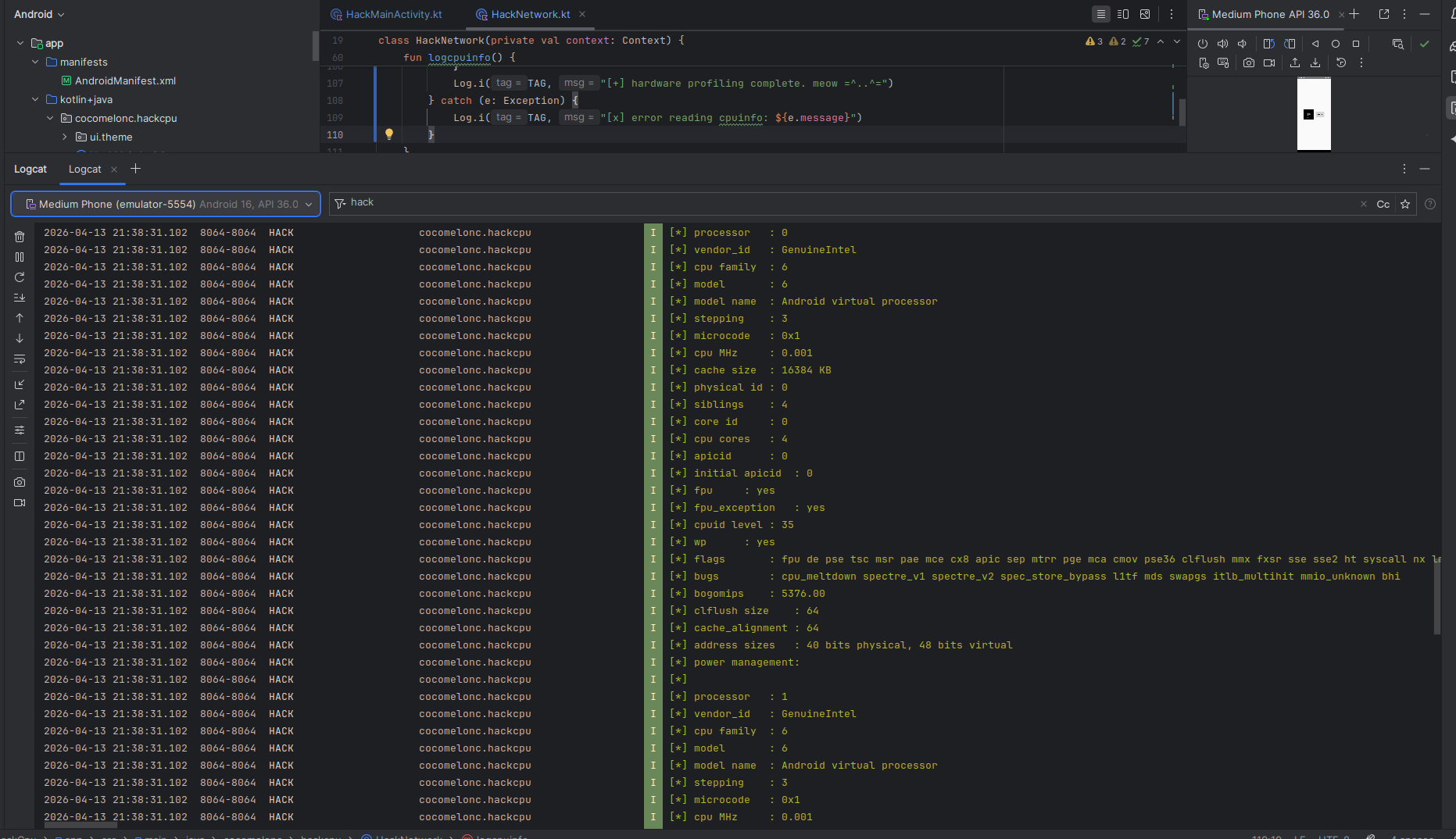Take emulator screenshot from toolbar
The image size is (1456, 839).
(x=1249, y=63)
